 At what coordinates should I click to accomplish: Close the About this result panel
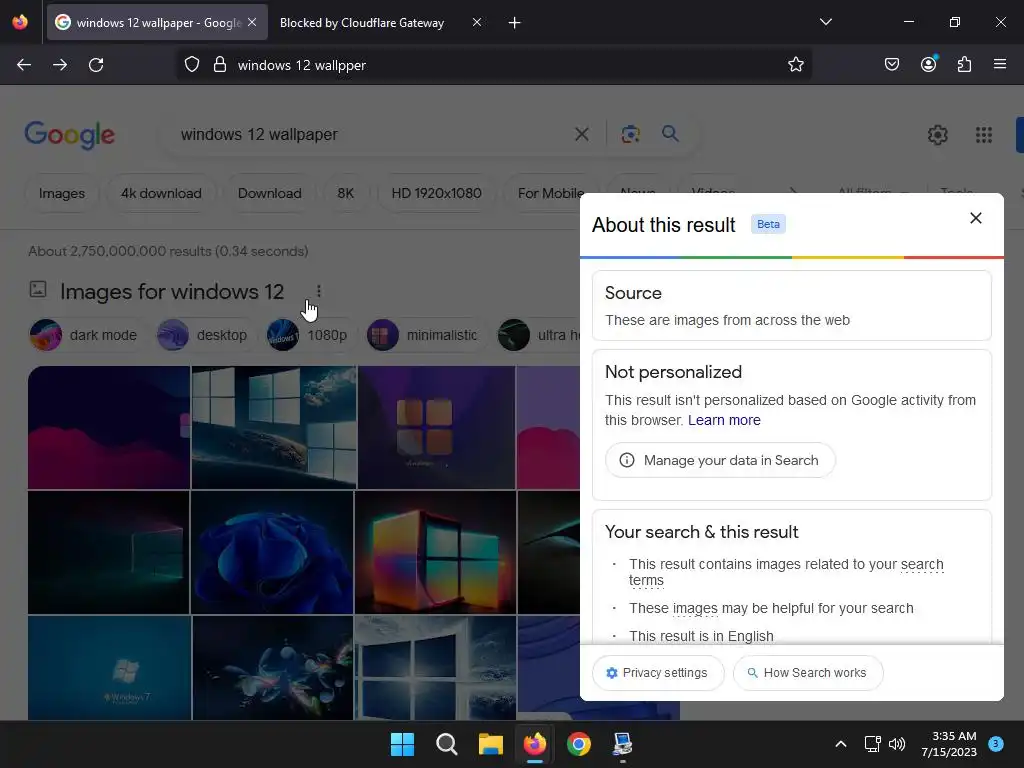click(976, 218)
